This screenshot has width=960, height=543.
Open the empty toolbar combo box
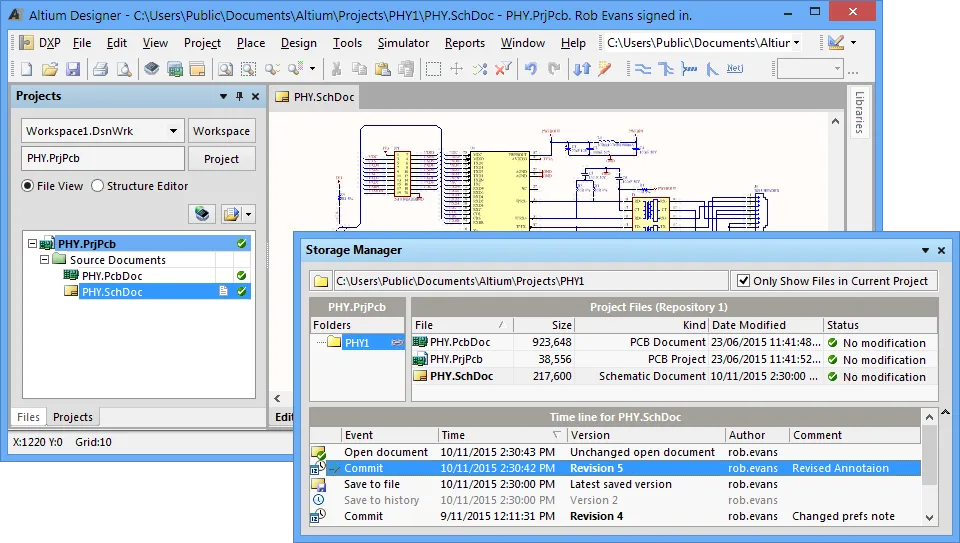[810, 69]
